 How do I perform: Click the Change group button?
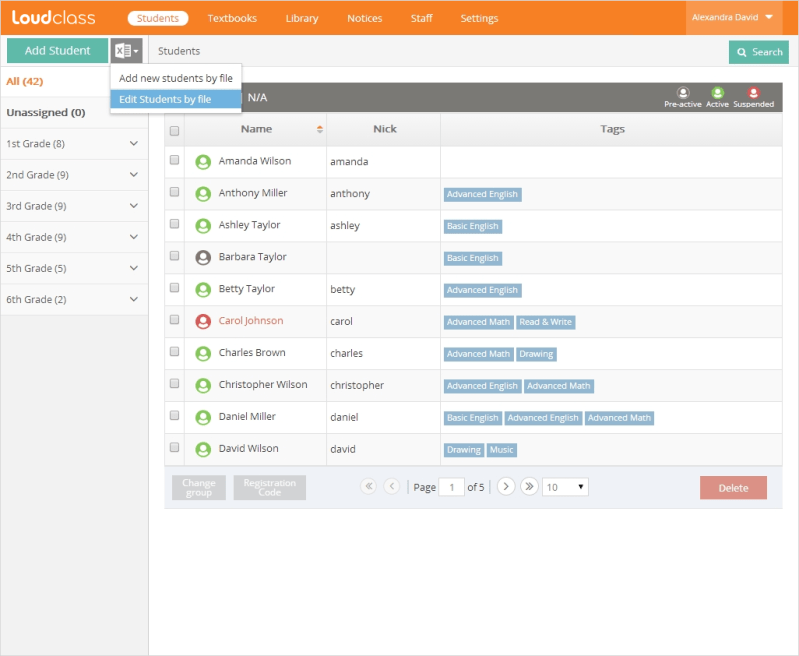pos(199,488)
